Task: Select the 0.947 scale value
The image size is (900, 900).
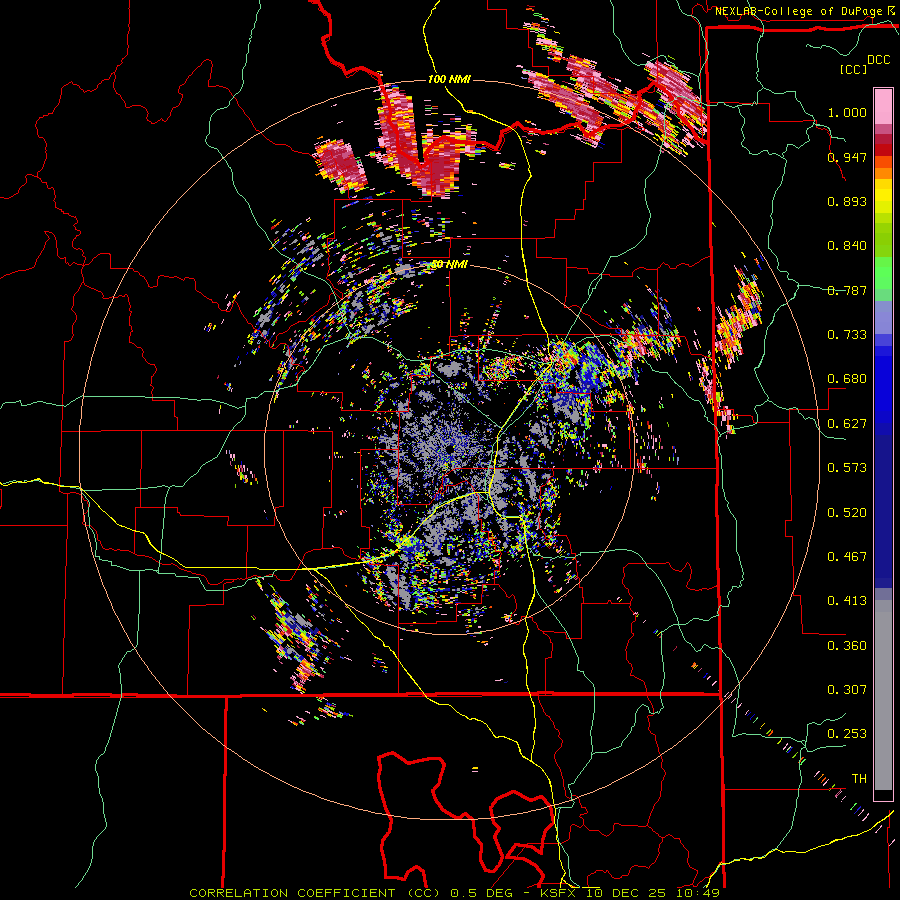Action: click(847, 157)
